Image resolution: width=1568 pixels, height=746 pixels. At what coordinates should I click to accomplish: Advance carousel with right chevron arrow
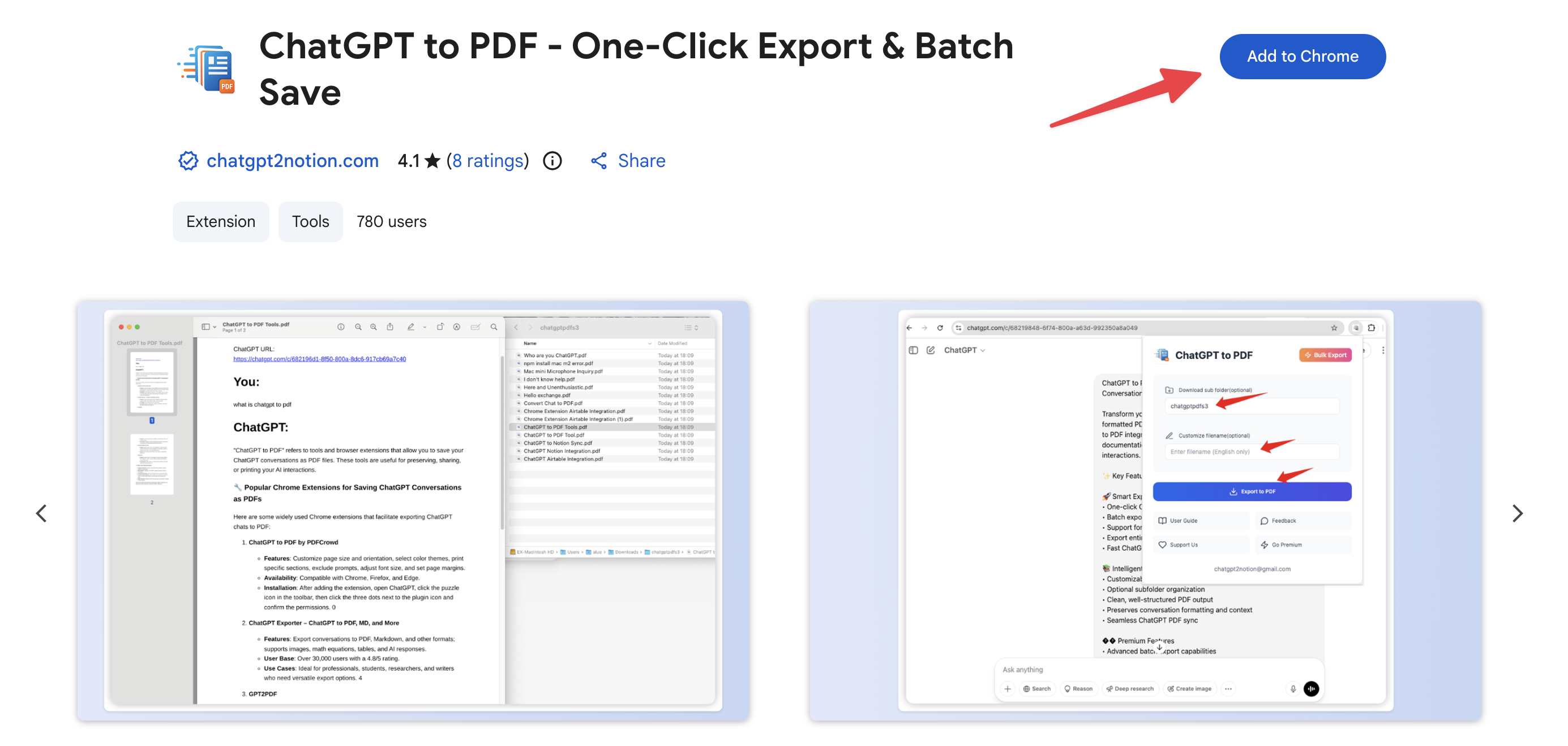coord(1517,513)
